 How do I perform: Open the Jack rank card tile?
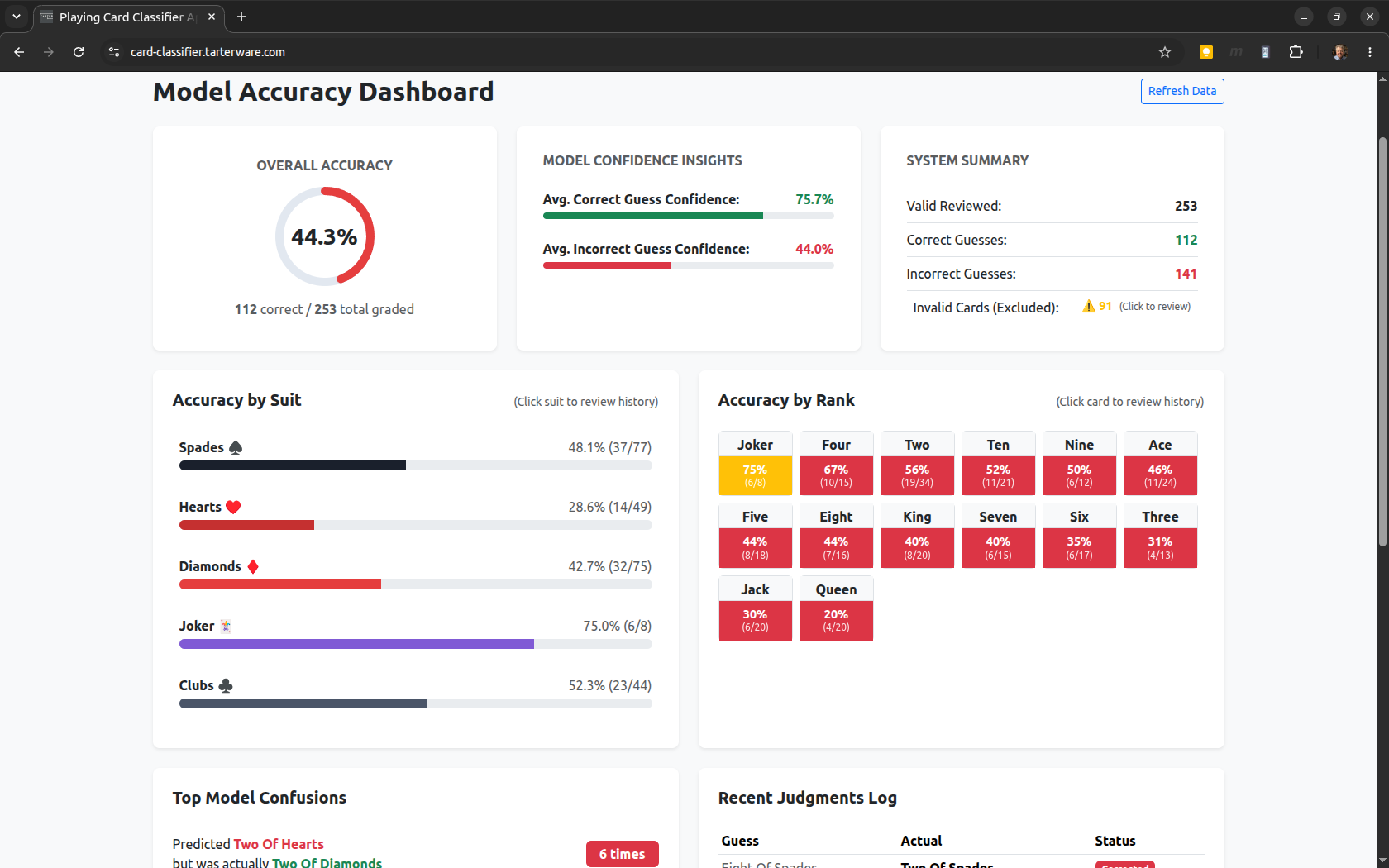click(x=756, y=608)
